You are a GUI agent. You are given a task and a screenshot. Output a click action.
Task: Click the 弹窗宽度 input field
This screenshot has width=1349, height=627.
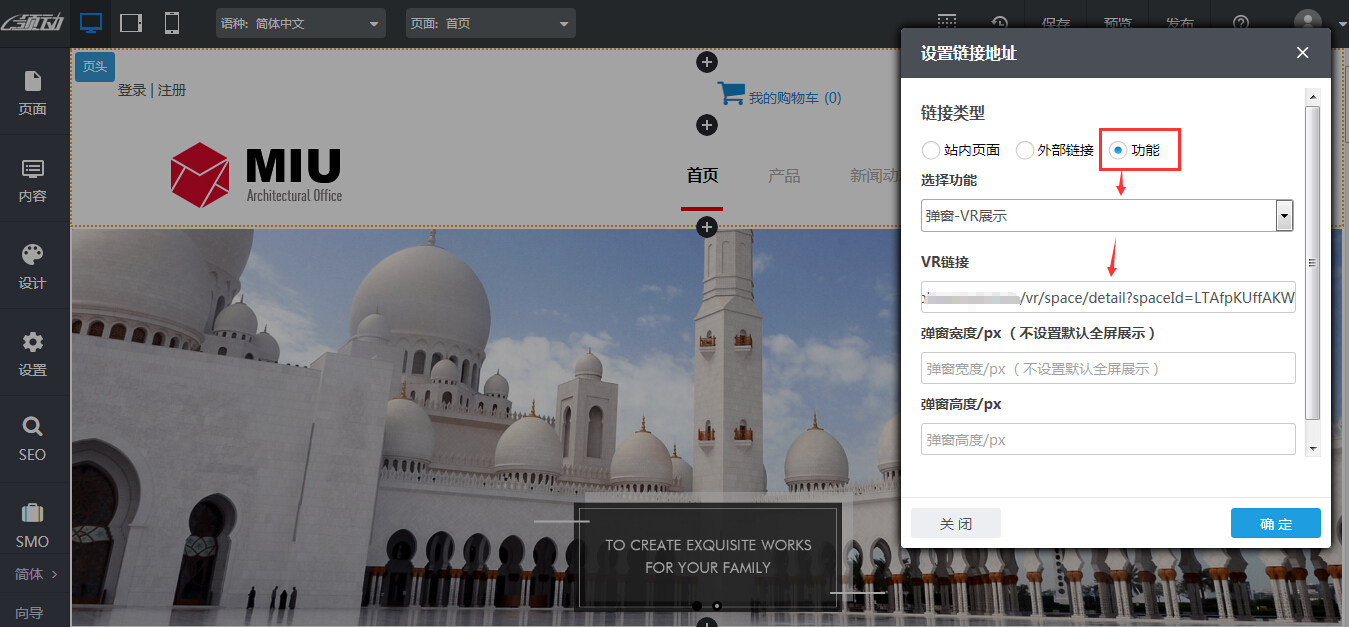pos(1107,368)
